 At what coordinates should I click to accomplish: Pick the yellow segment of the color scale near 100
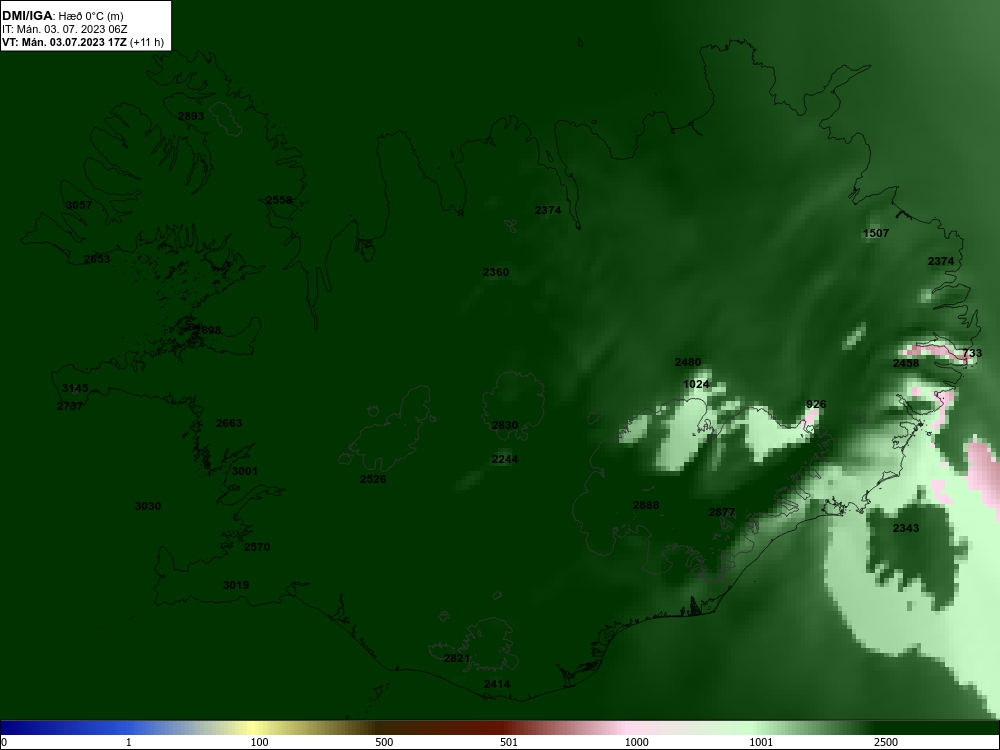(x=253, y=728)
